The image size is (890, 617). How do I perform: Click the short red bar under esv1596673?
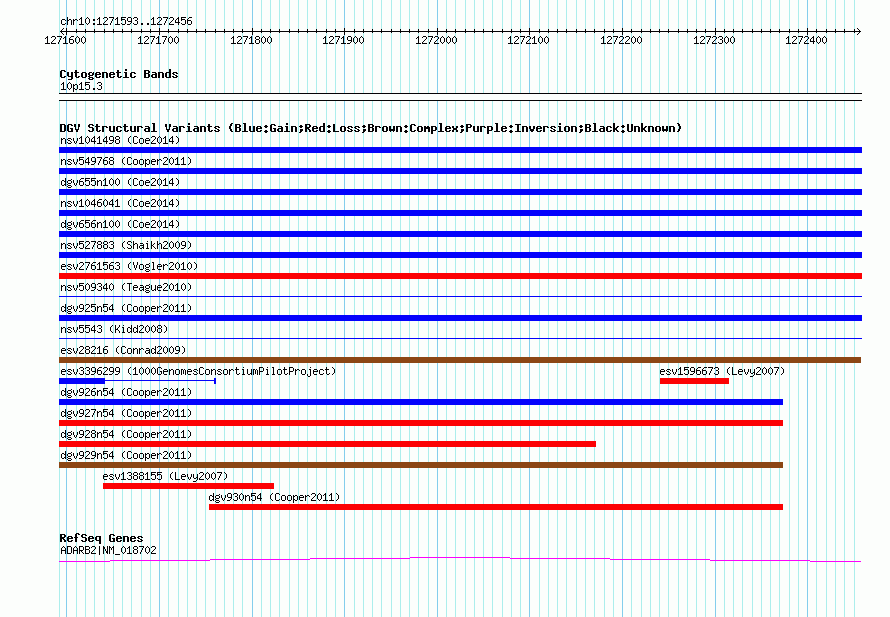pyautogui.click(x=694, y=381)
